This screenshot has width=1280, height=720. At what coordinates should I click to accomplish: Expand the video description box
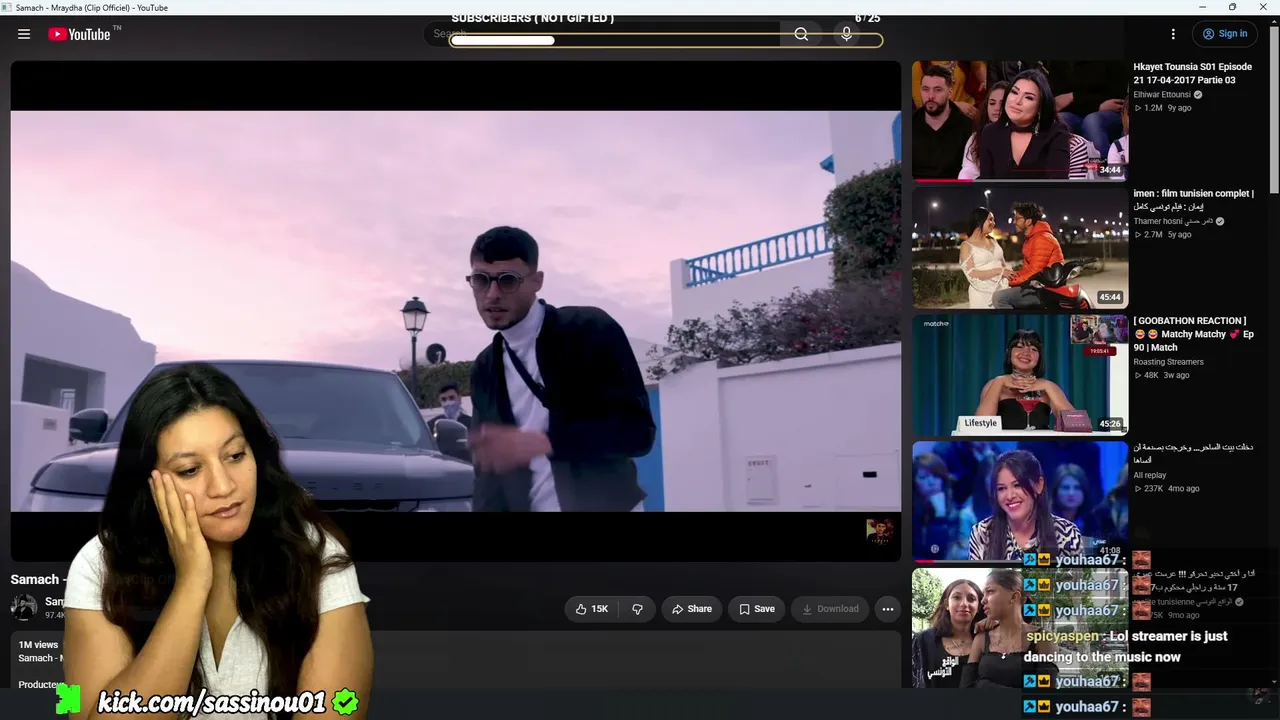[456, 660]
